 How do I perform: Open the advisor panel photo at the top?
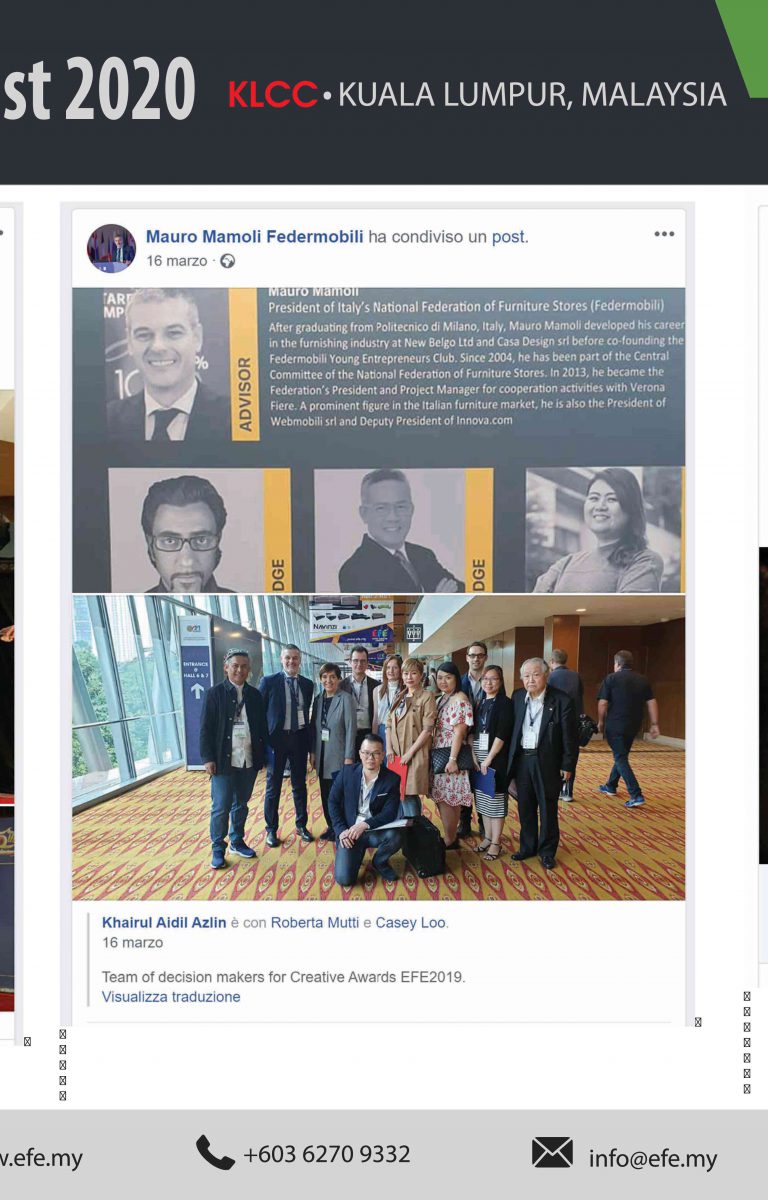point(379,440)
